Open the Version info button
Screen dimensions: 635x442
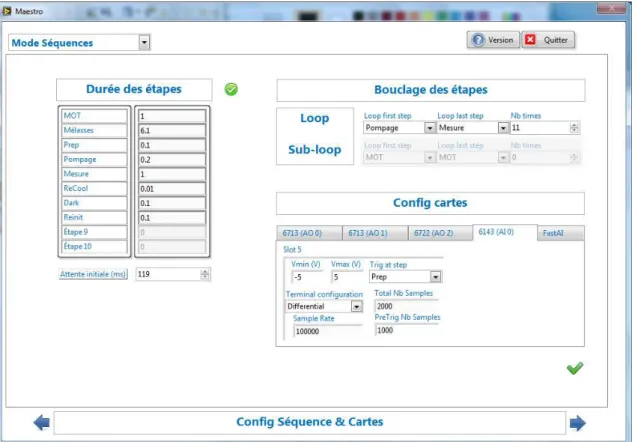tap(493, 40)
